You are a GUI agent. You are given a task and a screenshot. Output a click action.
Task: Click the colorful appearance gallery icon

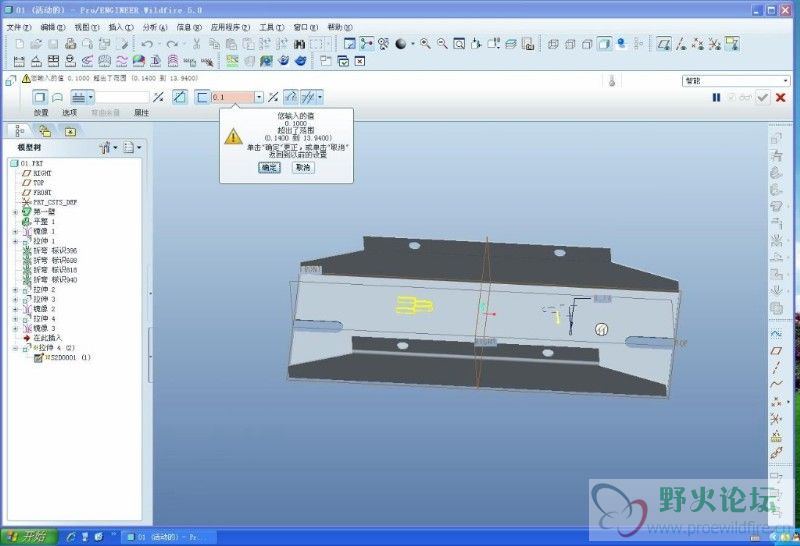[x=139, y=61]
